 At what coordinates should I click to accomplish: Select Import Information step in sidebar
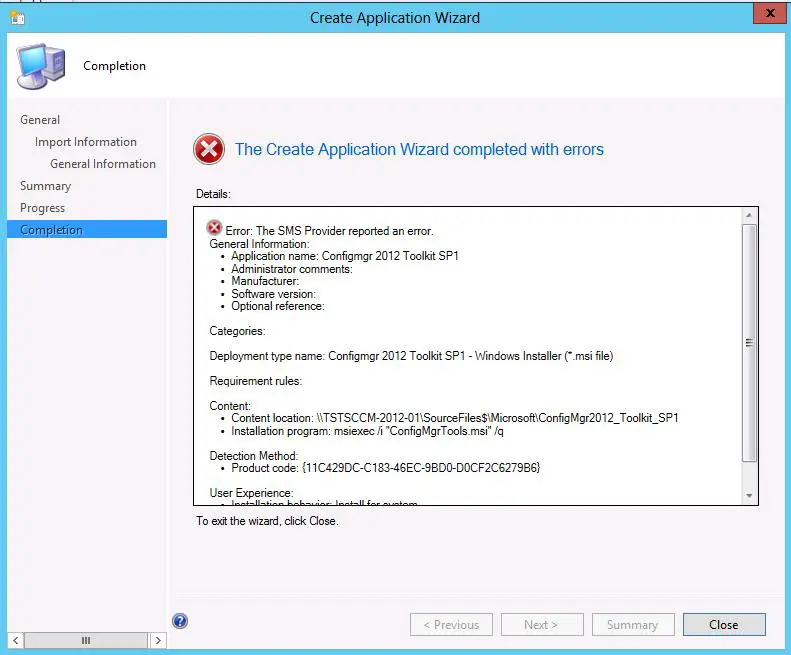pos(86,142)
